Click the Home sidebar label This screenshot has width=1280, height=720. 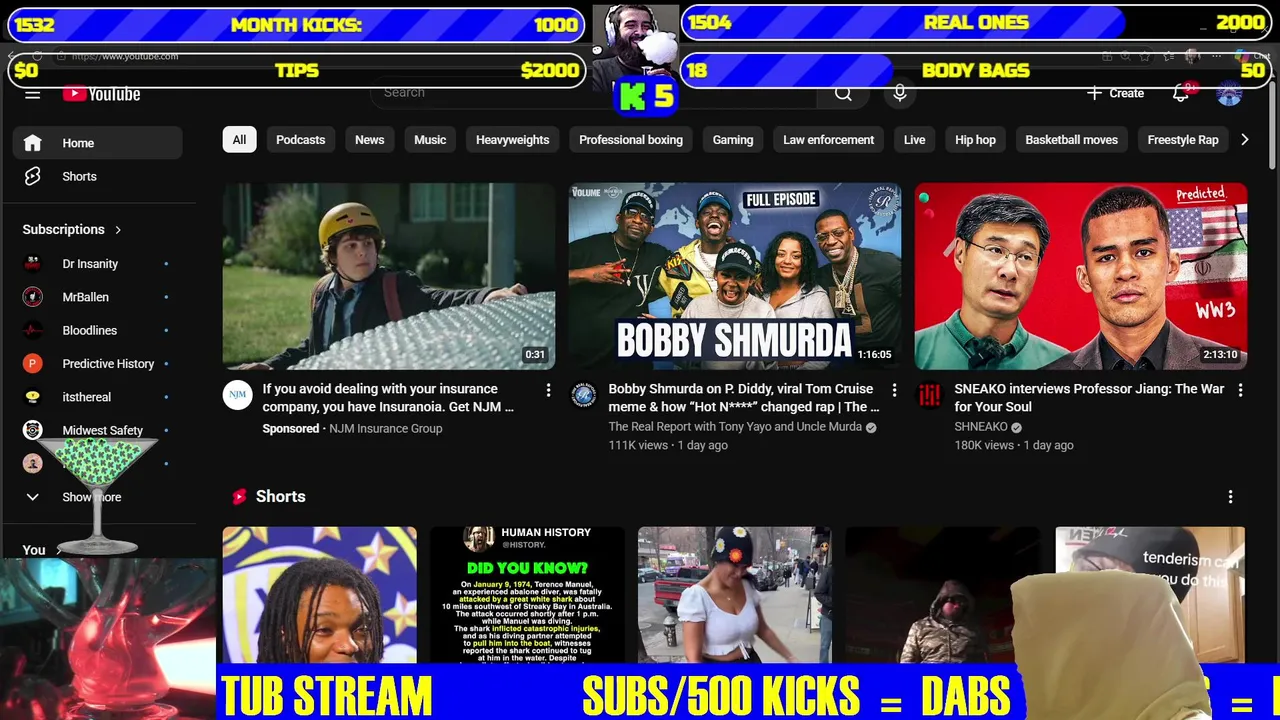pos(78,143)
